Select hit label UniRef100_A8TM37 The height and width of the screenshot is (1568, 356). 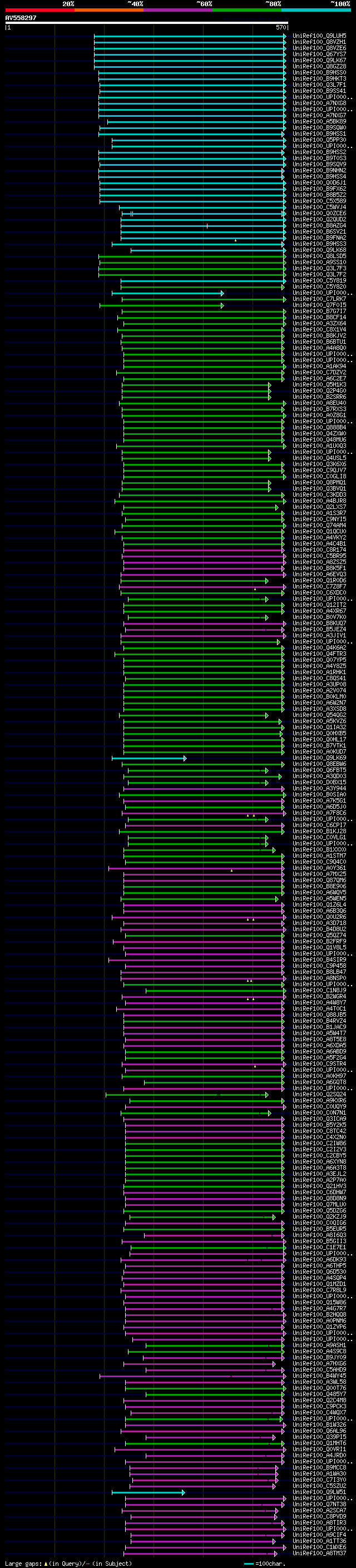tap(319, 1553)
